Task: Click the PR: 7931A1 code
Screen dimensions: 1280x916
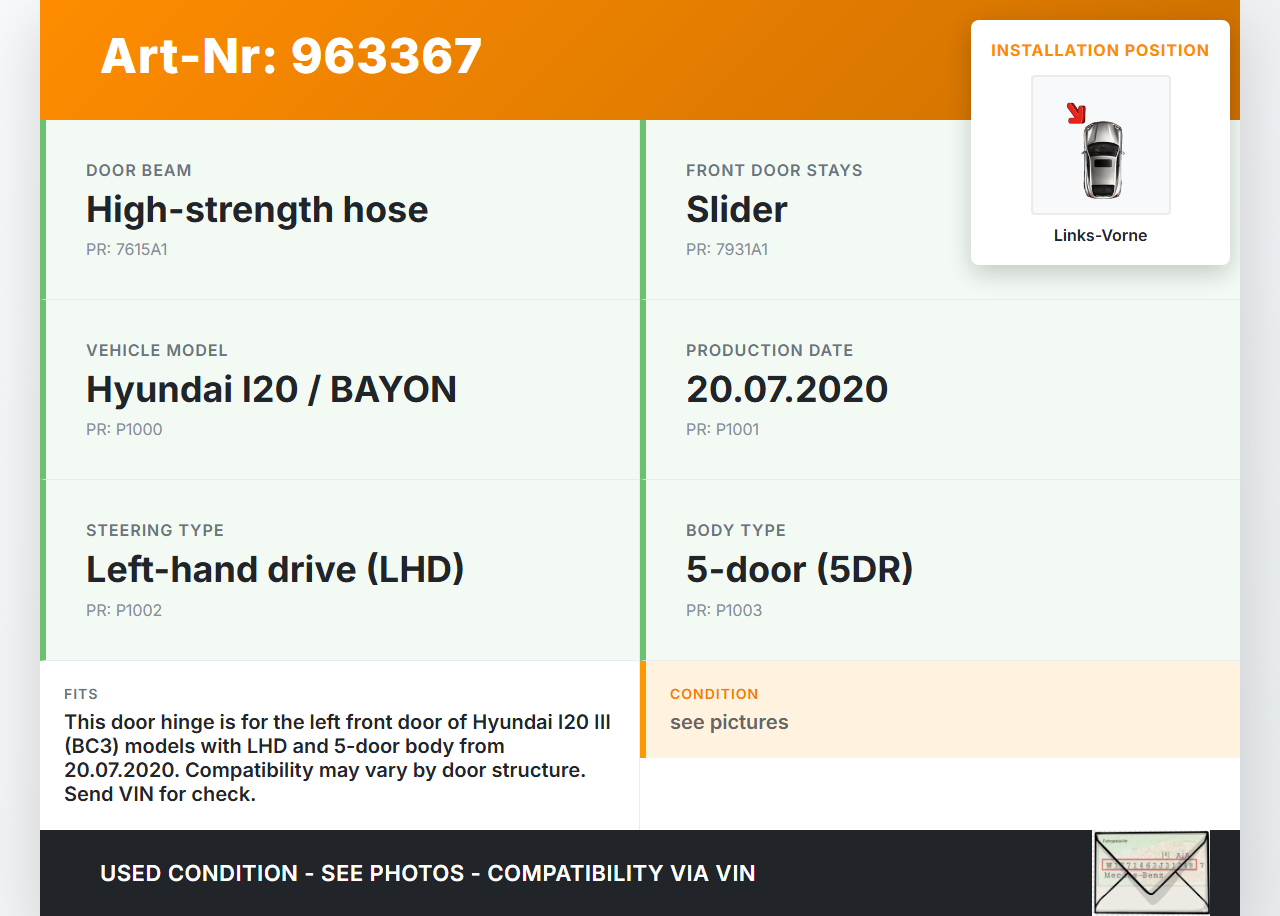Action: [727, 250]
